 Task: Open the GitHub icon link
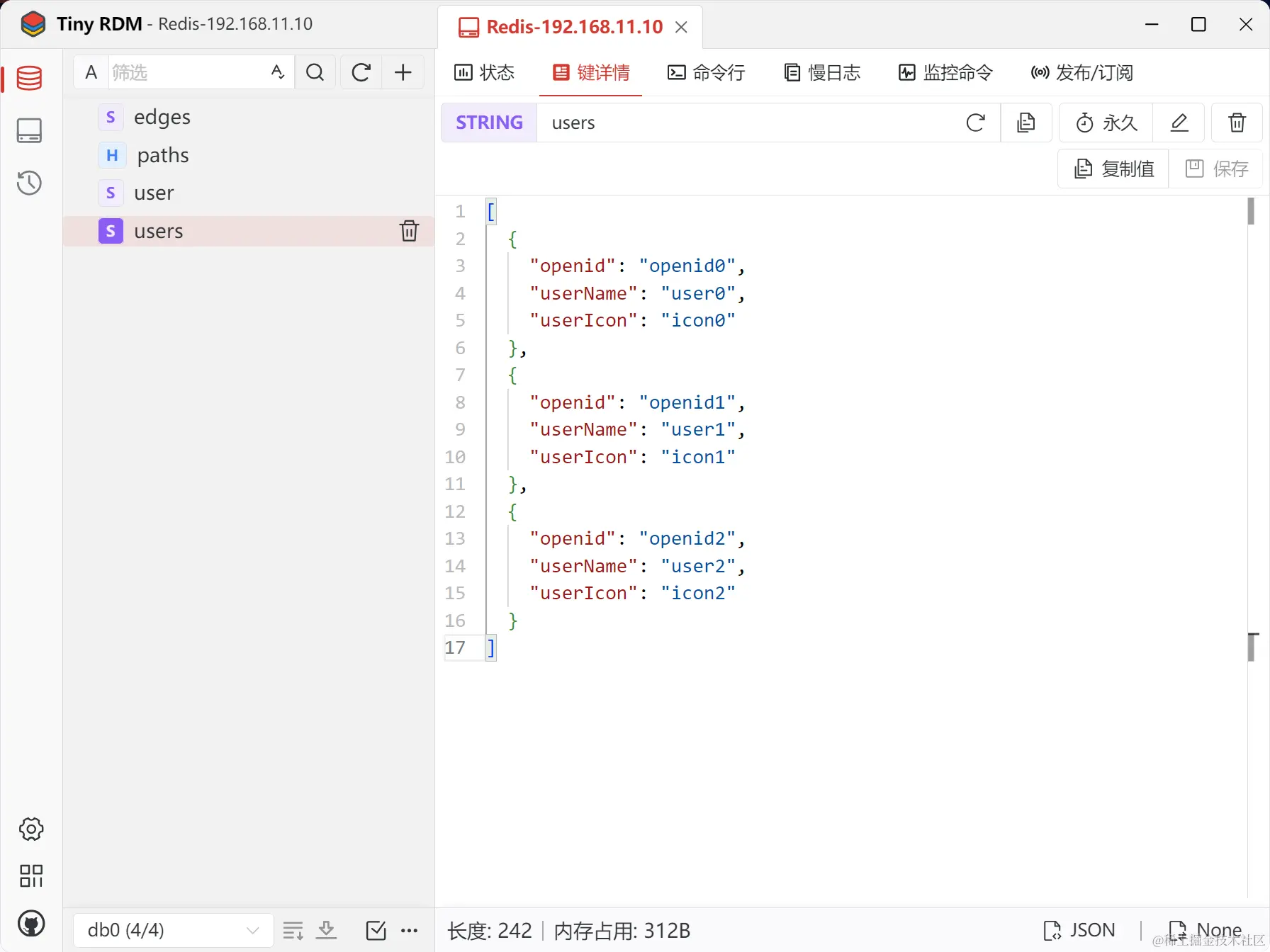click(31, 924)
